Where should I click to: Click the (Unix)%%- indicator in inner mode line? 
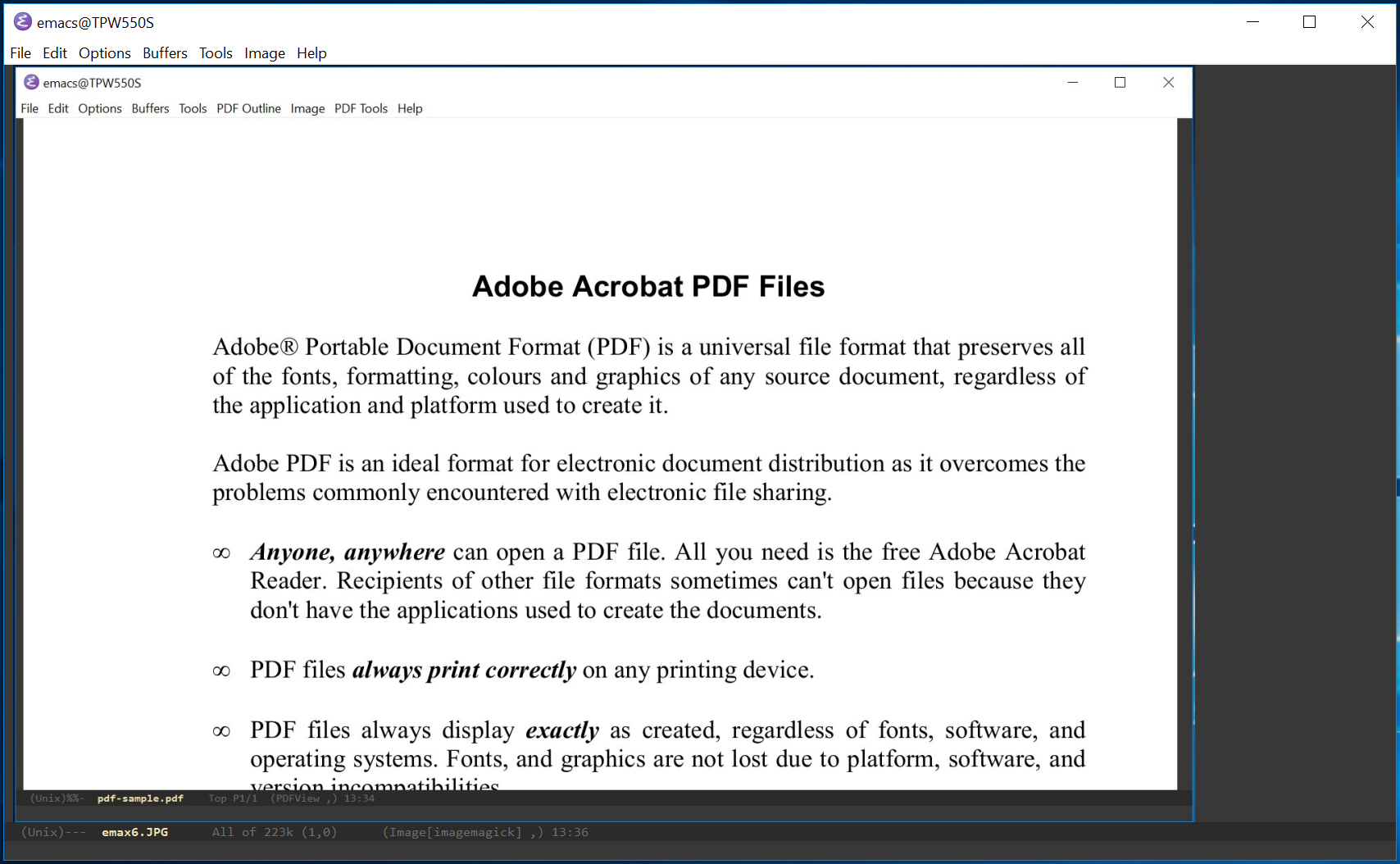point(57,798)
